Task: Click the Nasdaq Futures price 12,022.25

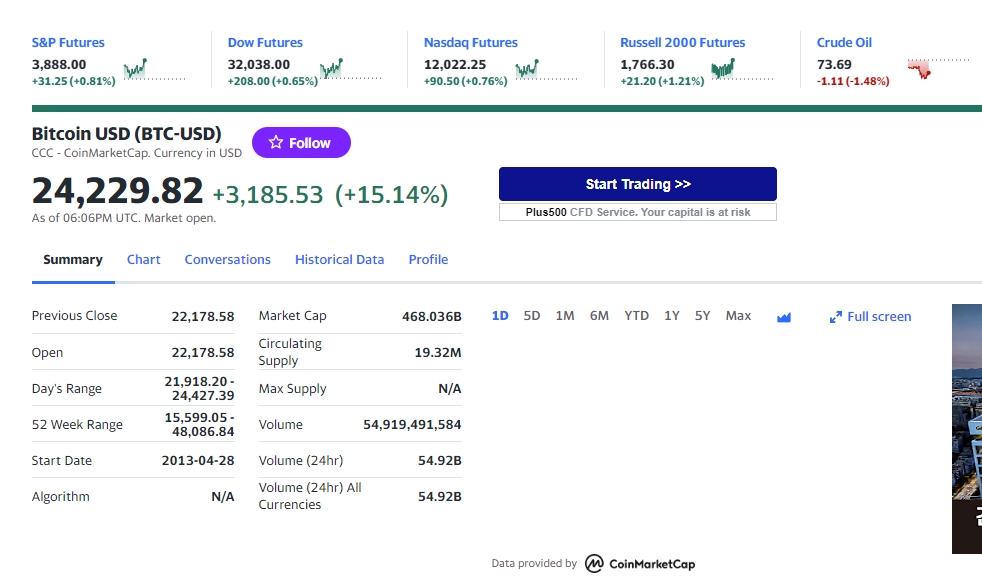Action: [455, 65]
